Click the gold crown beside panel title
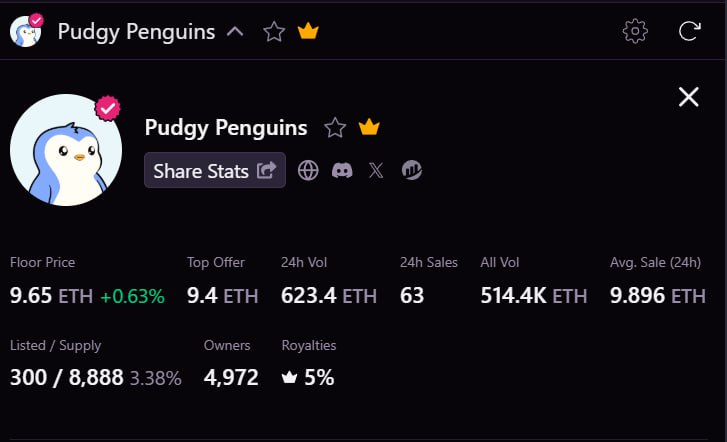The image size is (727, 442). tap(369, 127)
